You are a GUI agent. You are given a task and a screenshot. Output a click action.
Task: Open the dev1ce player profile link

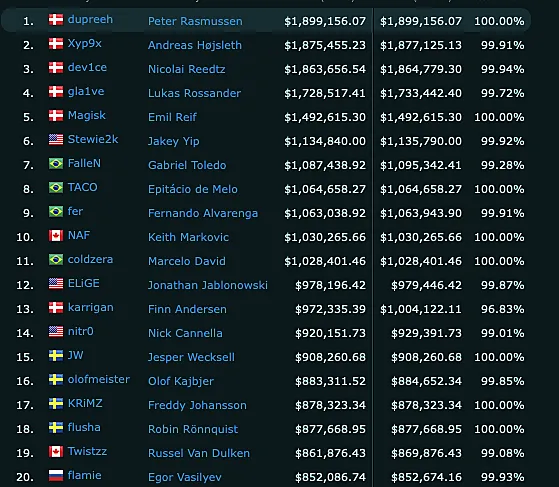pos(87,67)
